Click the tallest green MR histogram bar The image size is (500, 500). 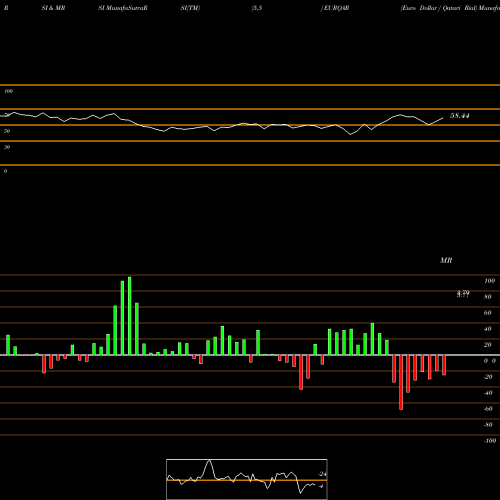coord(130,316)
